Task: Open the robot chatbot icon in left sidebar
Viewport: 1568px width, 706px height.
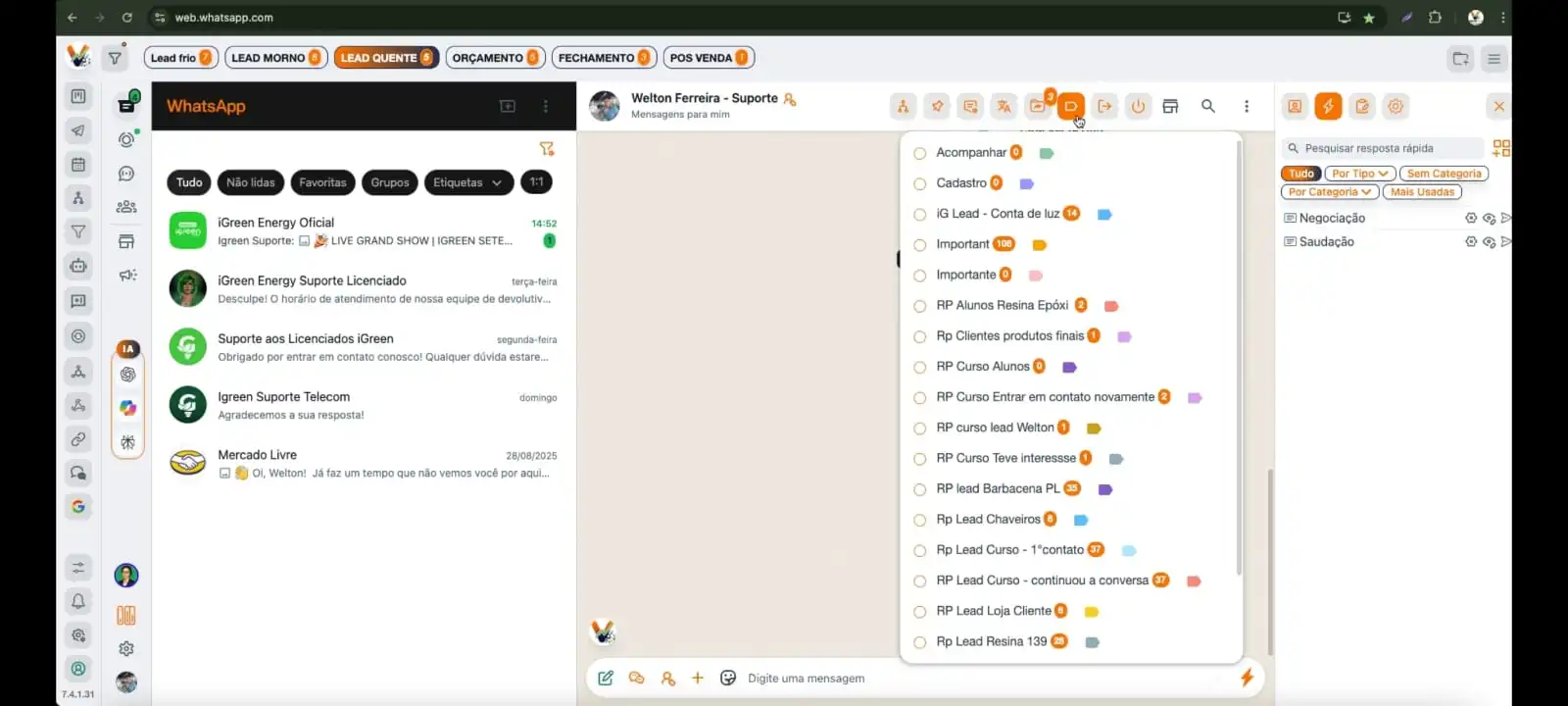Action: pos(78,266)
